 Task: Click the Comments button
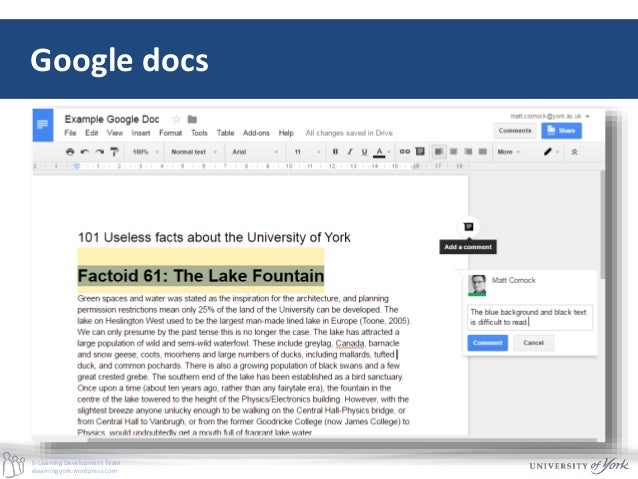tap(515, 131)
